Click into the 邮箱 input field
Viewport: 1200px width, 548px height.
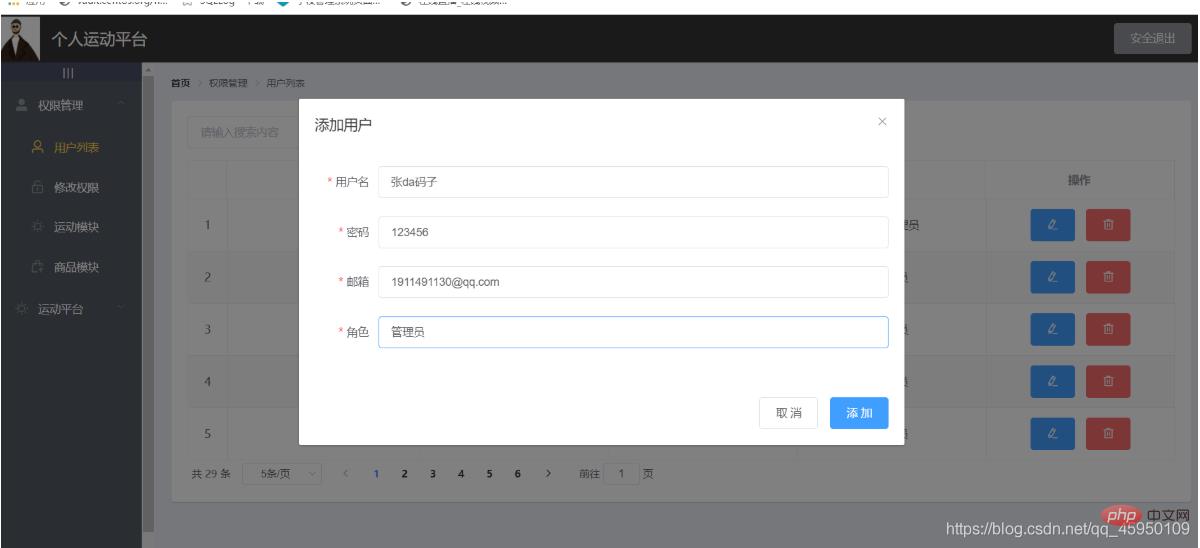632,282
